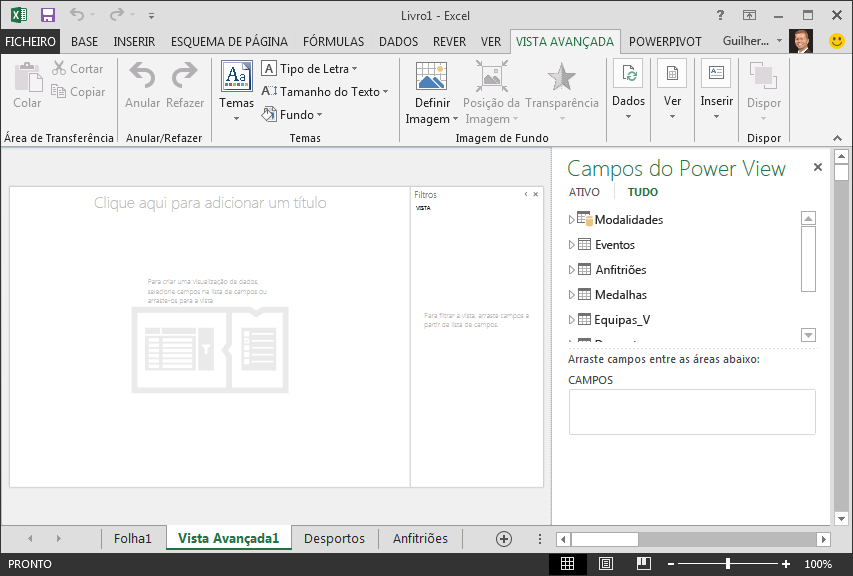The height and width of the screenshot is (576, 853).
Task: Click the Ribbon Display Options icon
Action: click(x=750, y=15)
